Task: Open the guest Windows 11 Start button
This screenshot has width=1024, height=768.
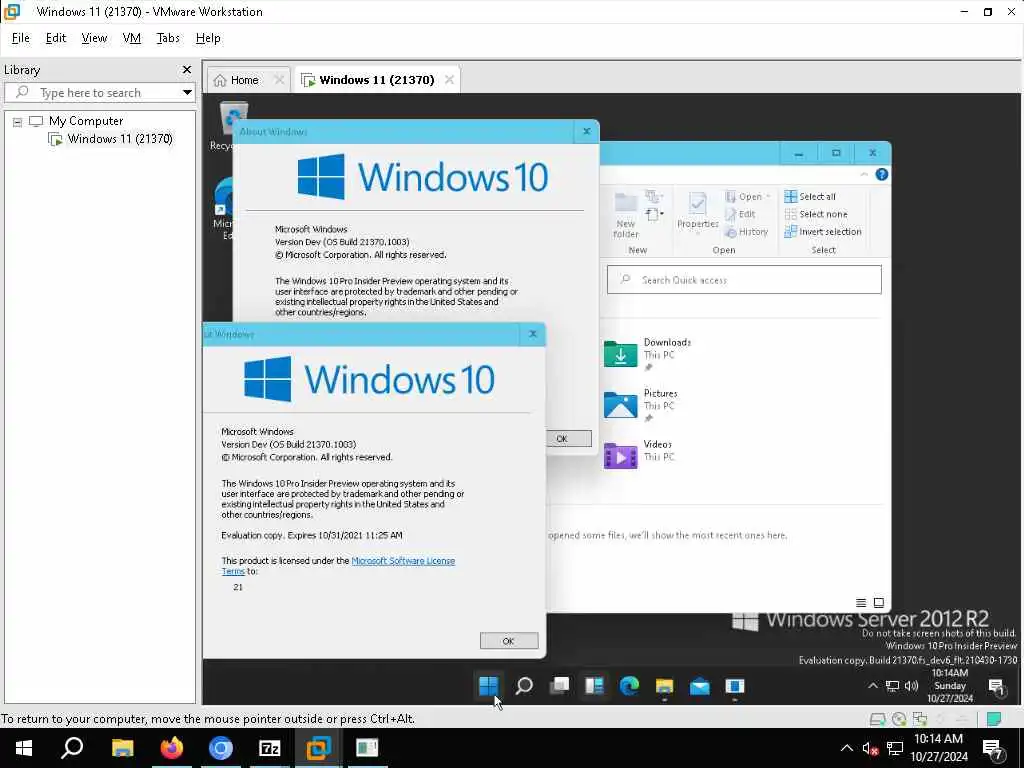Action: 488,685
